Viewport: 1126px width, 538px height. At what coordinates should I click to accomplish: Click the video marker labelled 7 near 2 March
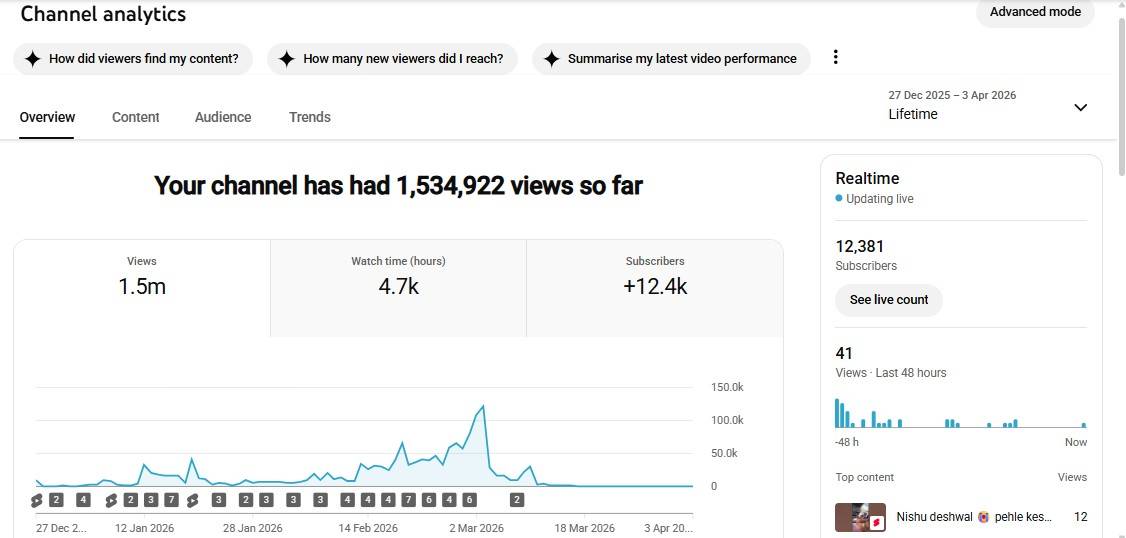(408, 500)
